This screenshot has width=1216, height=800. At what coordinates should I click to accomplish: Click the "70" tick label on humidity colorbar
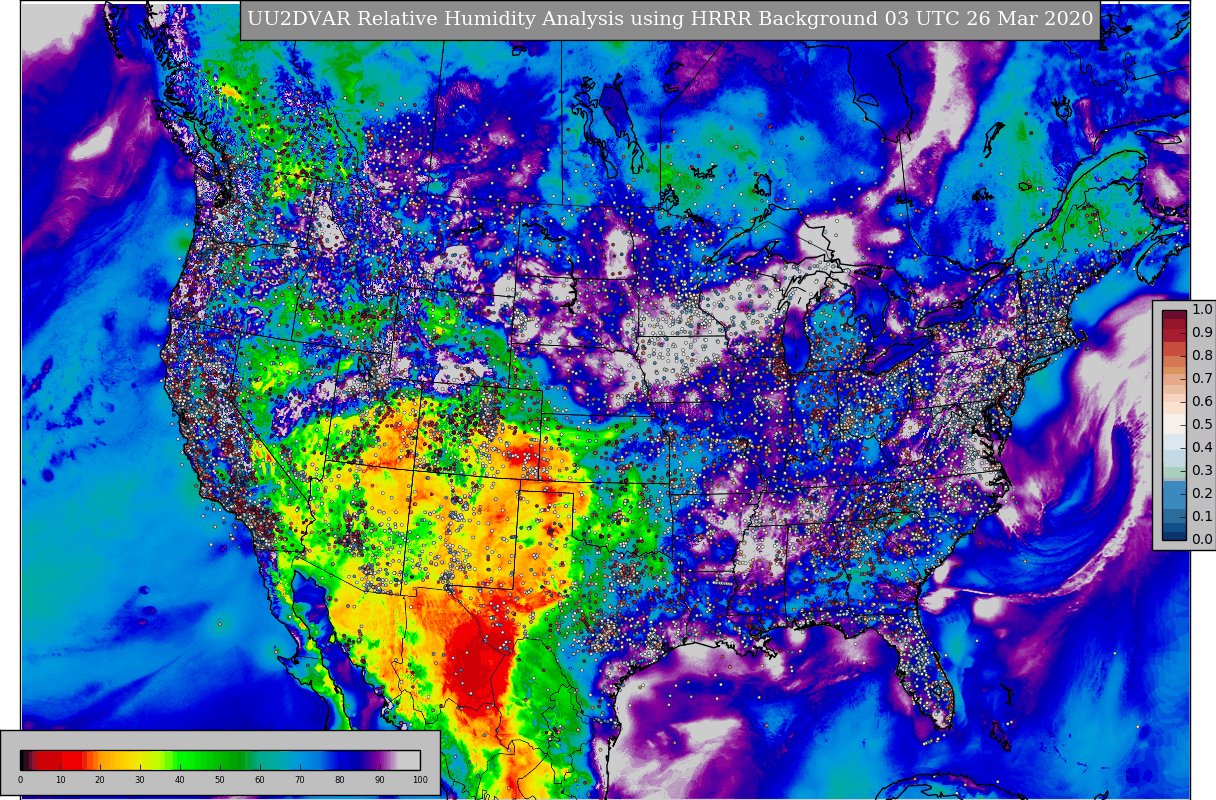pos(300,780)
